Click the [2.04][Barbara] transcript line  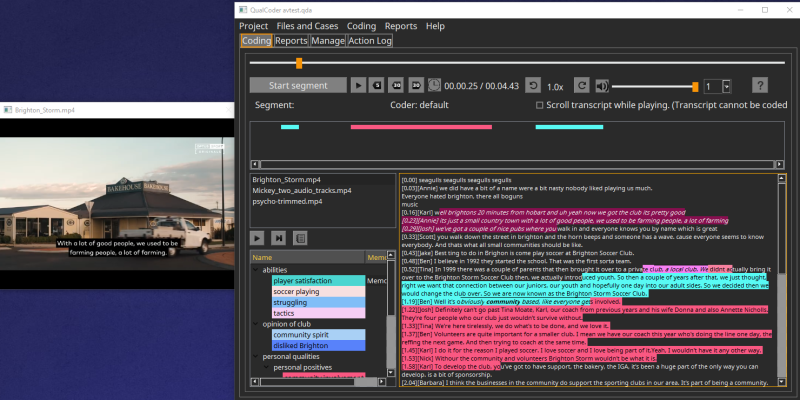pos(585,382)
